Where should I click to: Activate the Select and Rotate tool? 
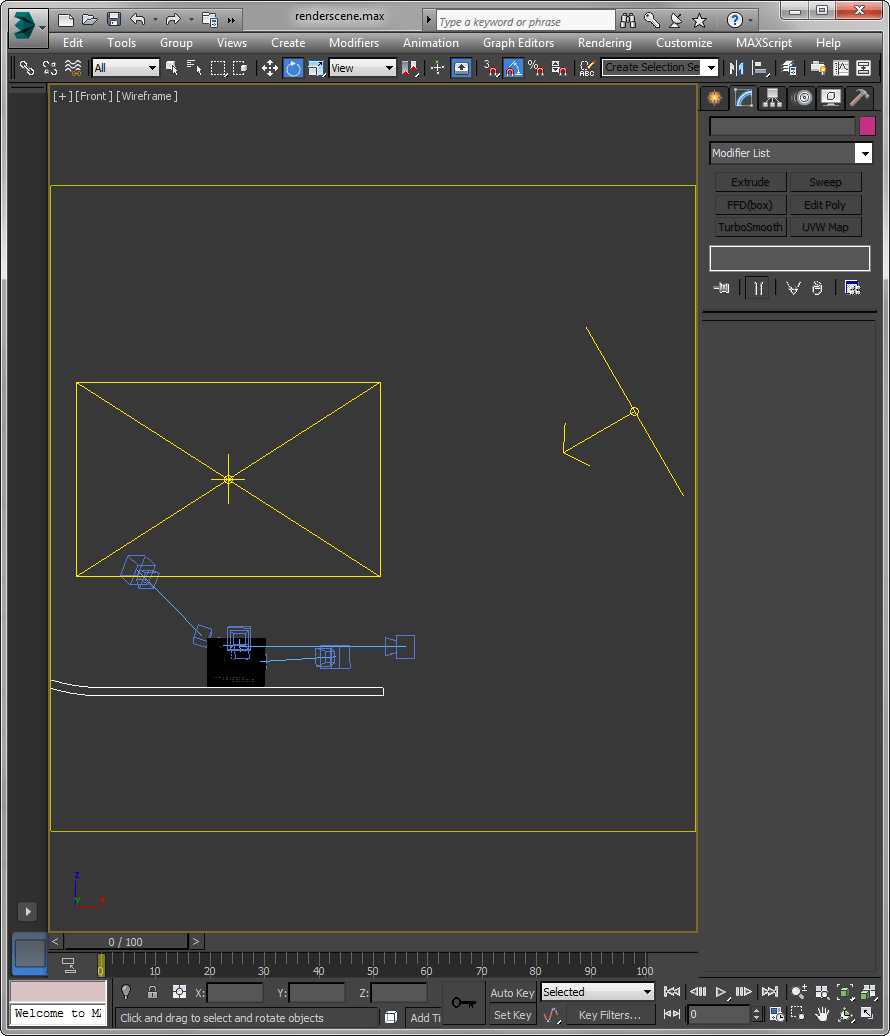293,68
